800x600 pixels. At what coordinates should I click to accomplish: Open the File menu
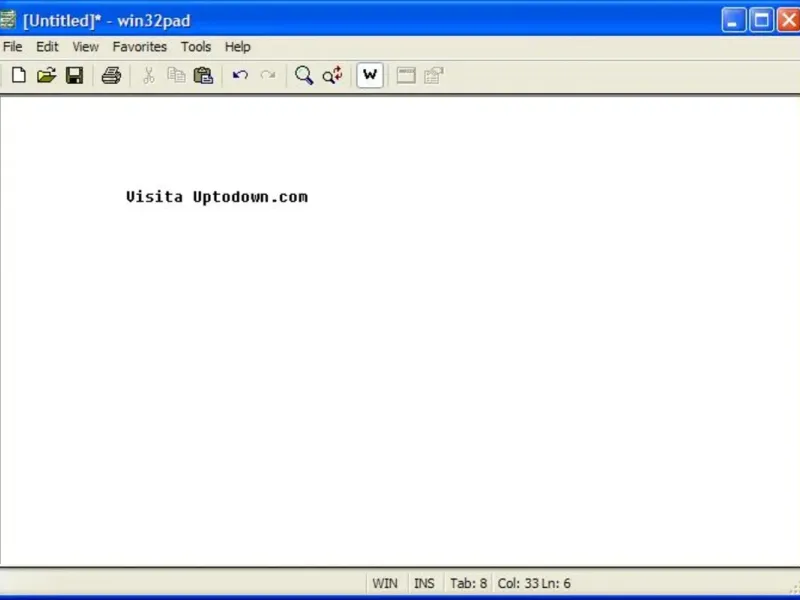[x=12, y=47]
